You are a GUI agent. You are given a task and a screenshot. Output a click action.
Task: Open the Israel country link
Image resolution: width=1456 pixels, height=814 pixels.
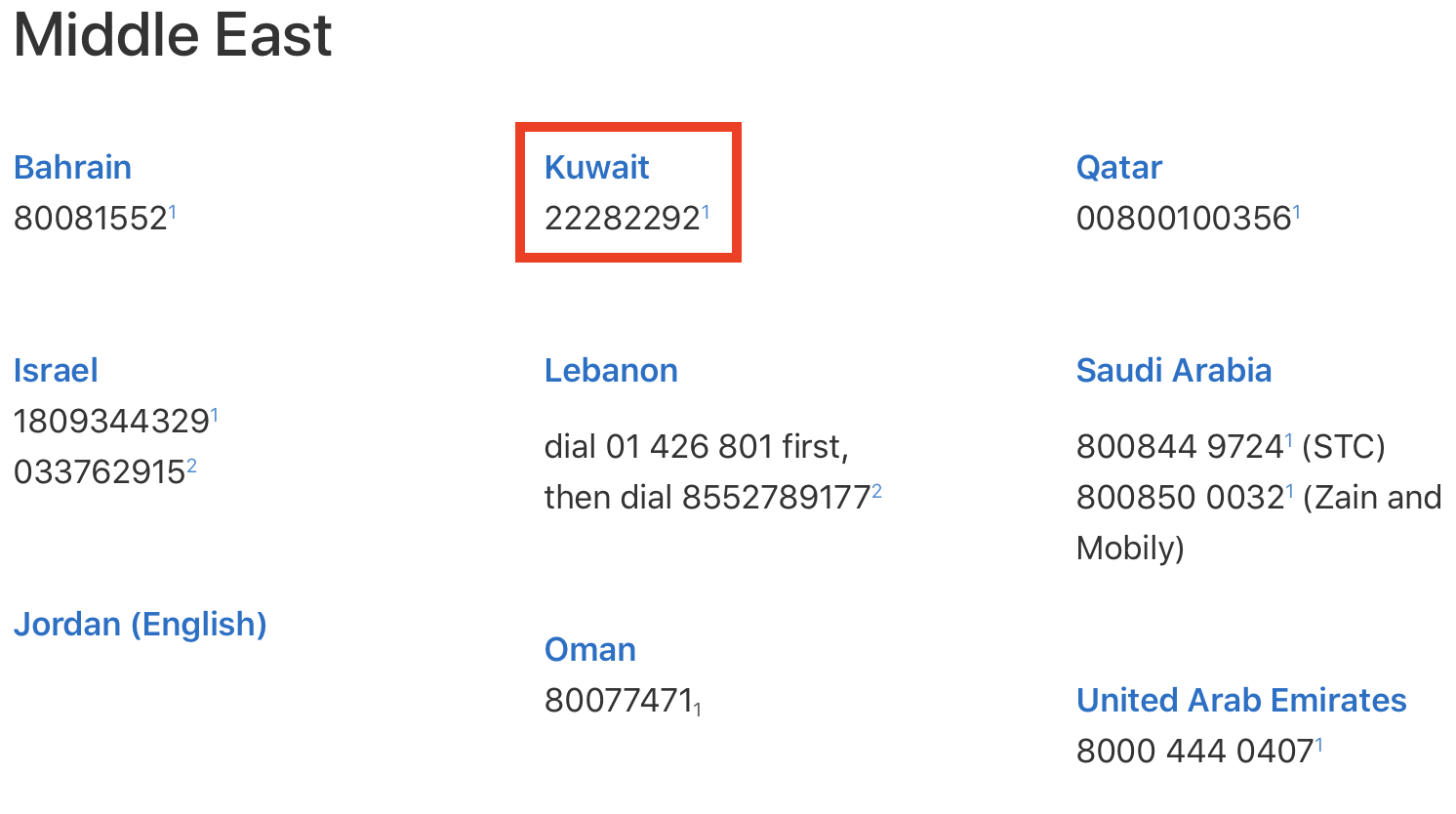pyautogui.click(x=56, y=370)
